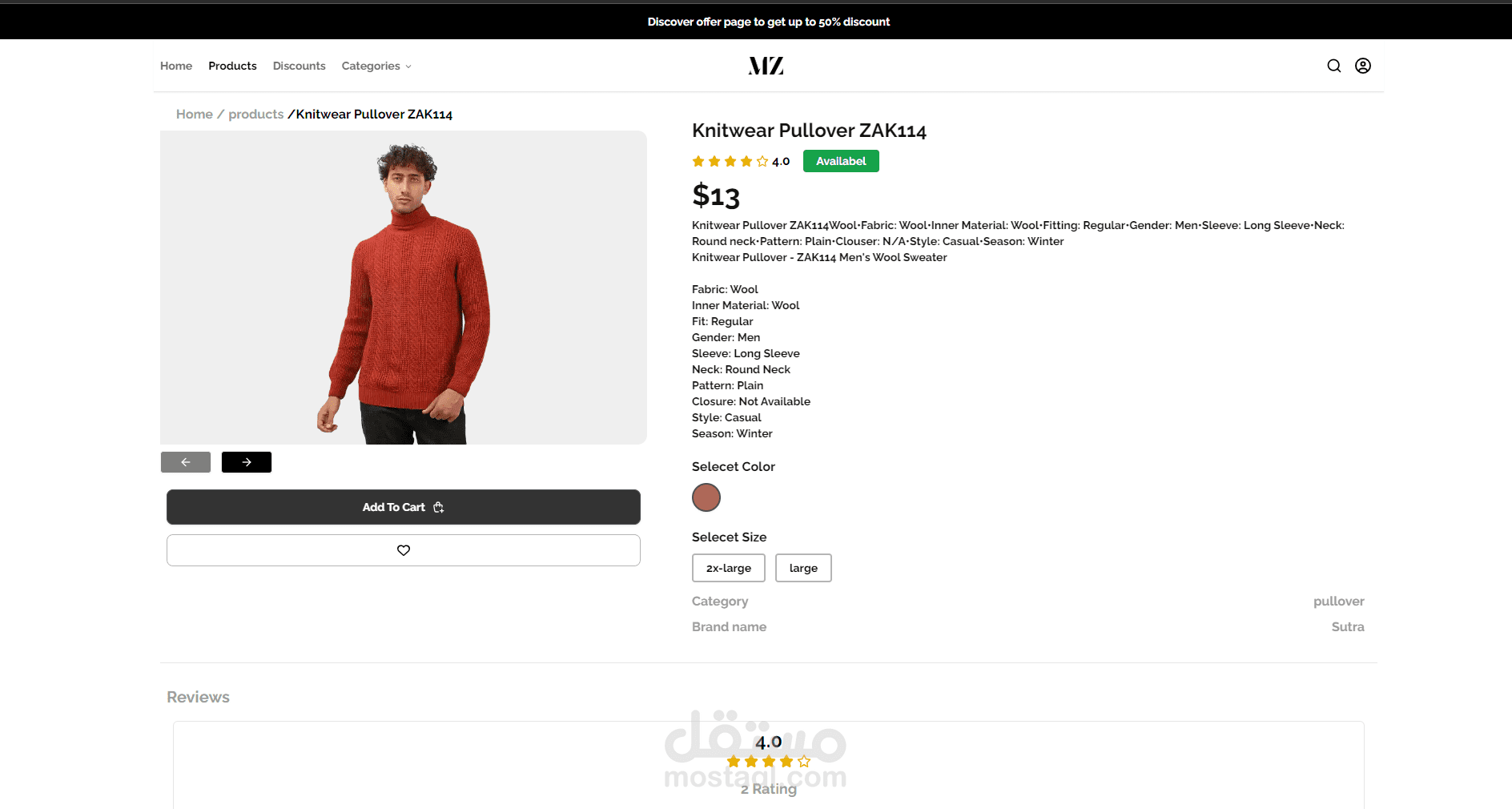Show next product image arrow
The height and width of the screenshot is (809, 1512).
click(247, 462)
